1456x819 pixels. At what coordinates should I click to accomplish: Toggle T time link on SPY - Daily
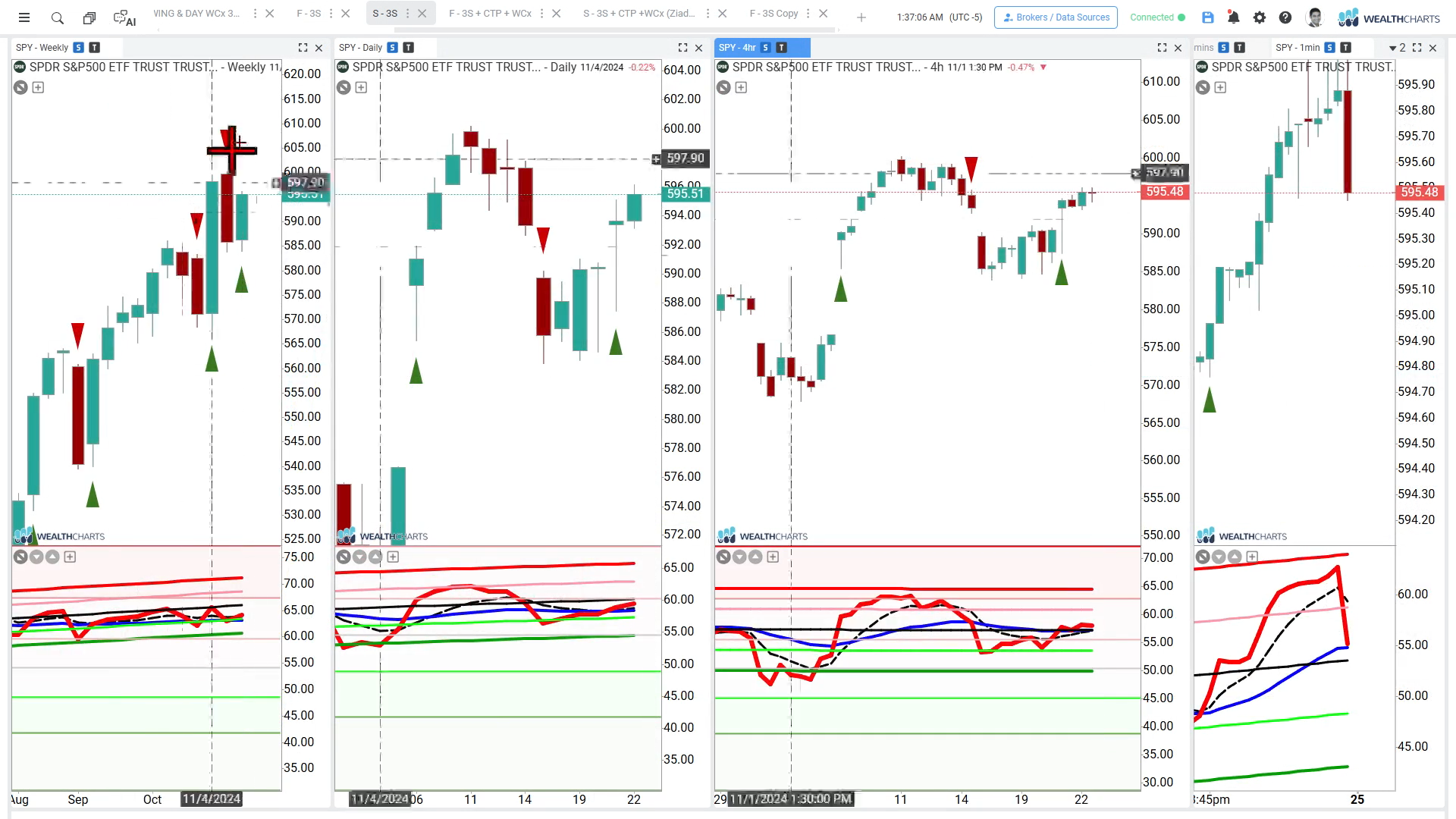408,48
